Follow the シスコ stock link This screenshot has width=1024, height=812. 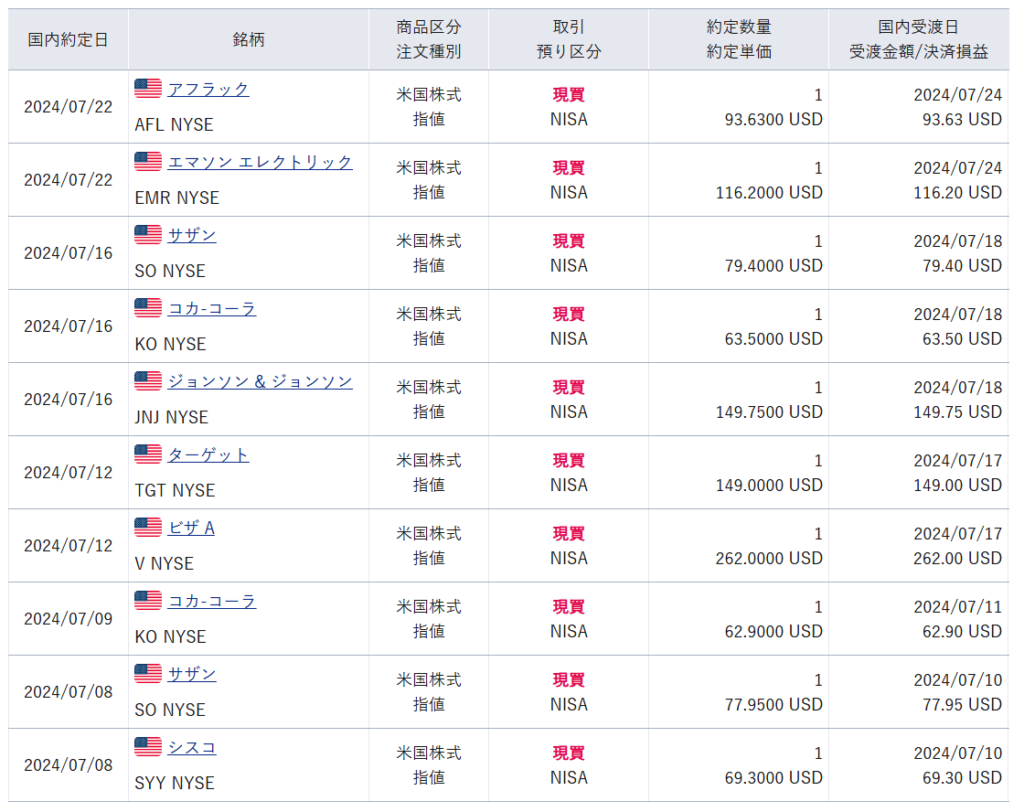point(192,747)
